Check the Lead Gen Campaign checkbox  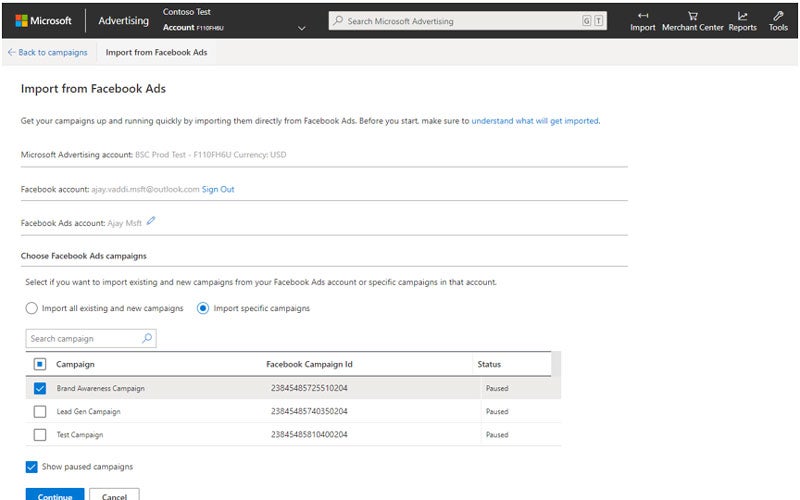point(40,411)
